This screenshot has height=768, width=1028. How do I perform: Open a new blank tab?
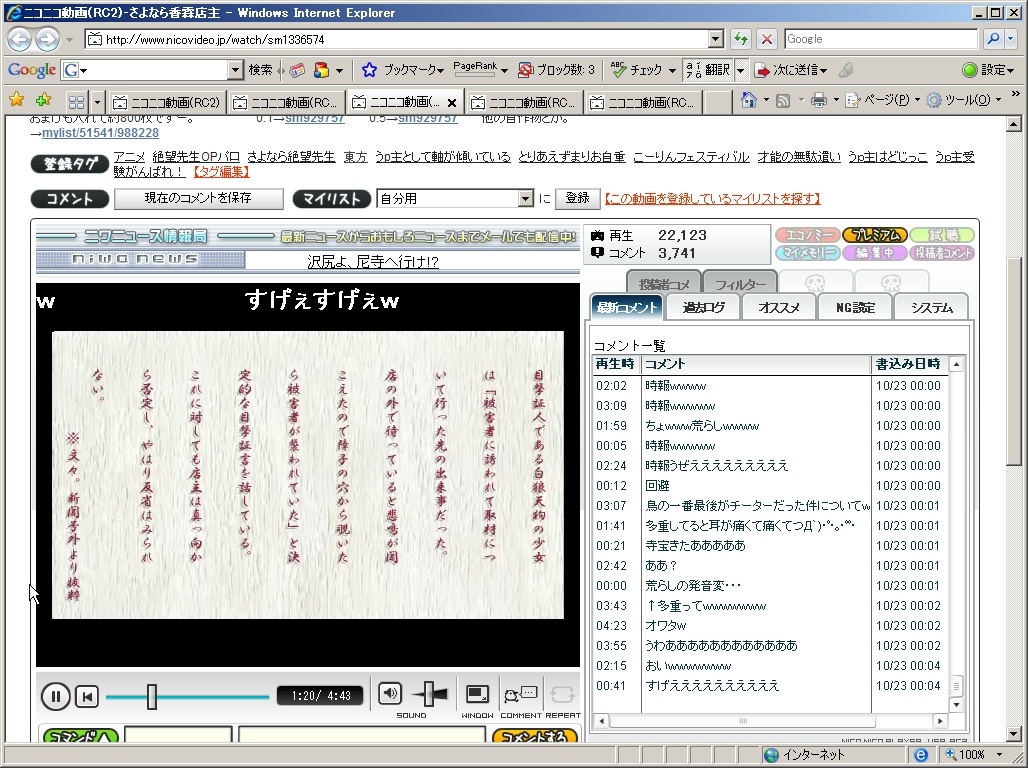tap(718, 103)
